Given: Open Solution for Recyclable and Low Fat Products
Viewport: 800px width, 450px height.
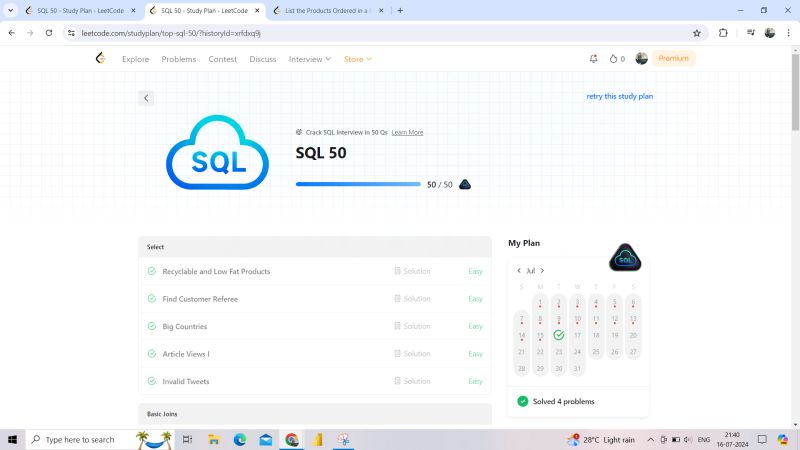Looking at the screenshot, I should [412, 271].
